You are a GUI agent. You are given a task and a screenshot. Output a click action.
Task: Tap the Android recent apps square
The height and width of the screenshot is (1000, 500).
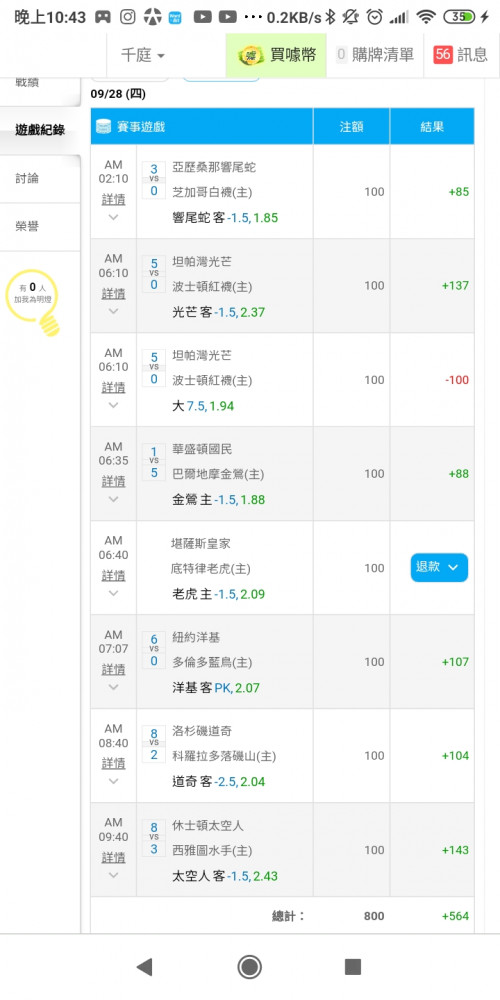(x=353, y=967)
